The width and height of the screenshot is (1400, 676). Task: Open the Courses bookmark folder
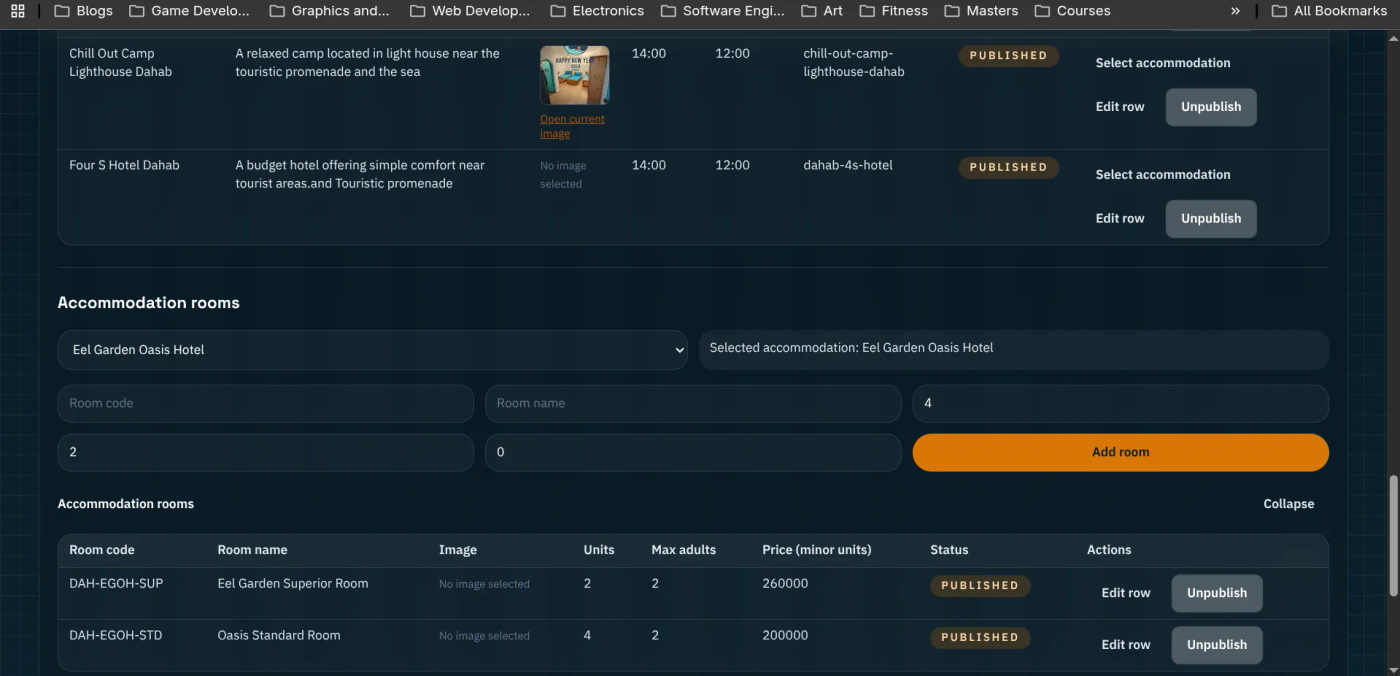point(1072,11)
